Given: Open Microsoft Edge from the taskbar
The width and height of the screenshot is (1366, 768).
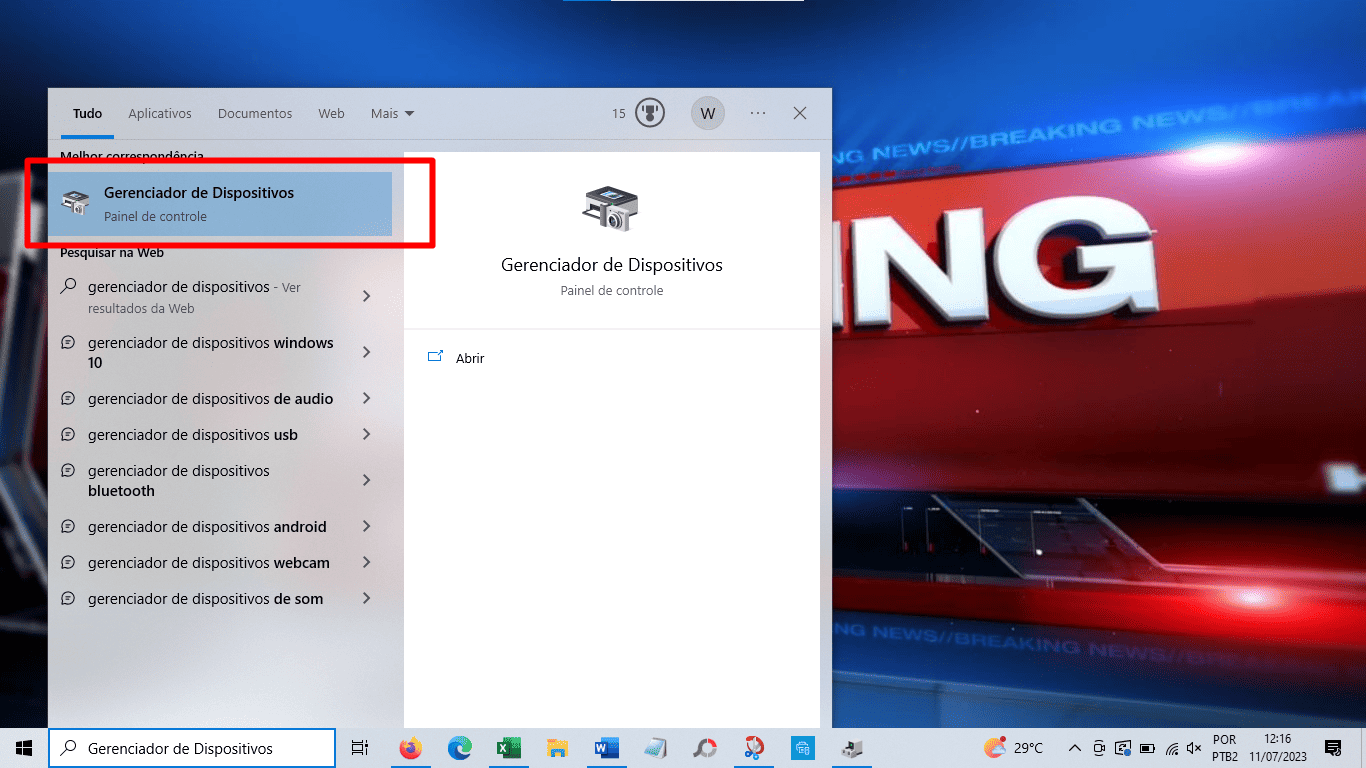Looking at the screenshot, I should (x=459, y=747).
